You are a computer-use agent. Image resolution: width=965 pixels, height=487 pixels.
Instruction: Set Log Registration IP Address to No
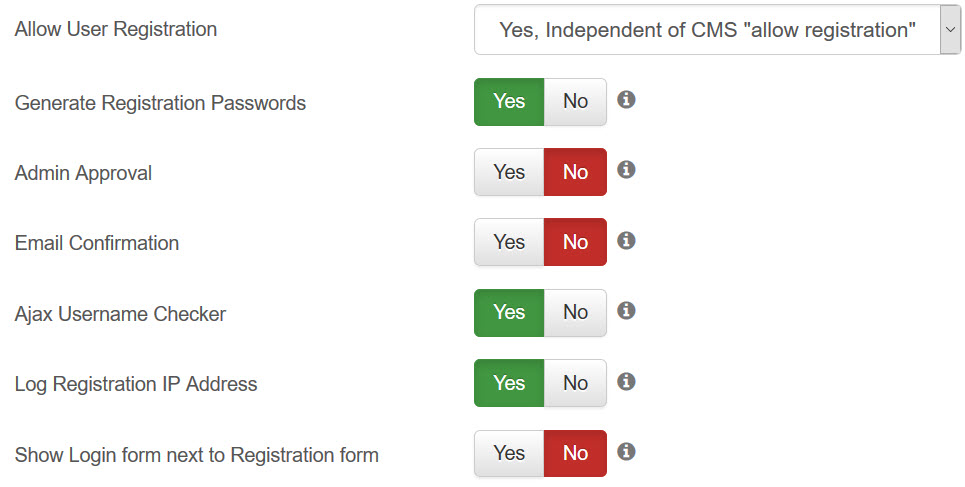click(575, 383)
